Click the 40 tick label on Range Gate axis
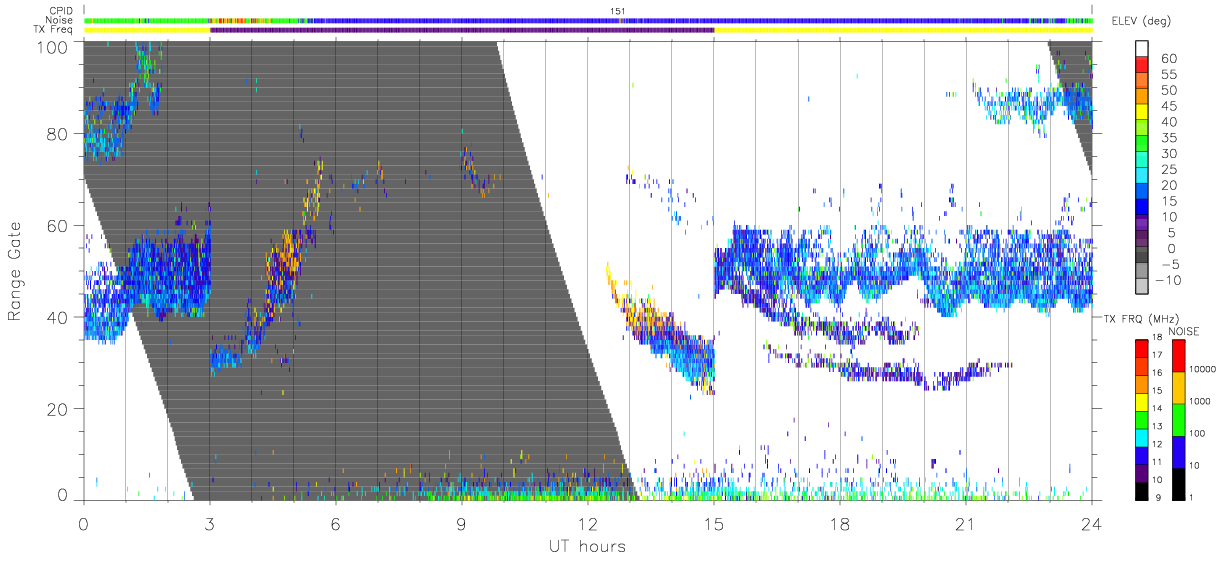Viewport: 1228px width, 567px height. pyautogui.click(x=57, y=317)
